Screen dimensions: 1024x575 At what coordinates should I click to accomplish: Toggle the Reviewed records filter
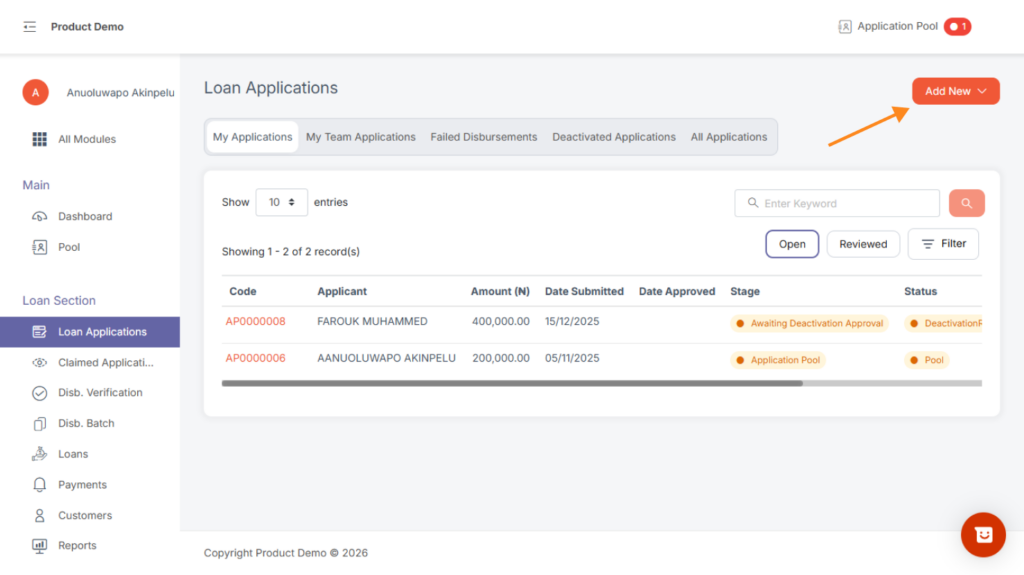[x=863, y=244]
